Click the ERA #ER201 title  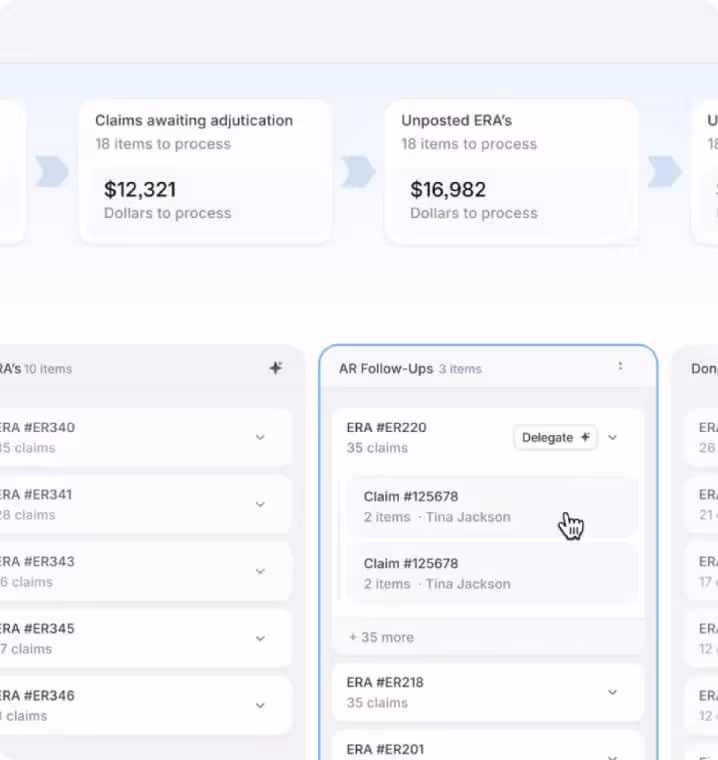(x=385, y=749)
